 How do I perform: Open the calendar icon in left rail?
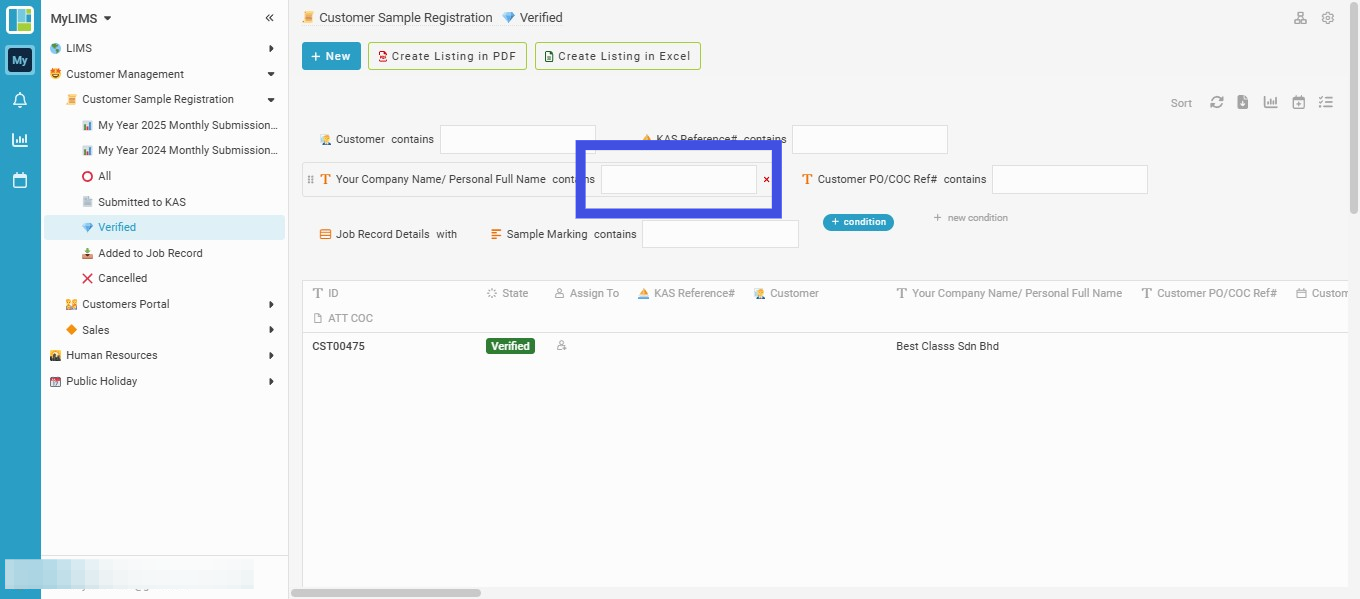(20, 180)
